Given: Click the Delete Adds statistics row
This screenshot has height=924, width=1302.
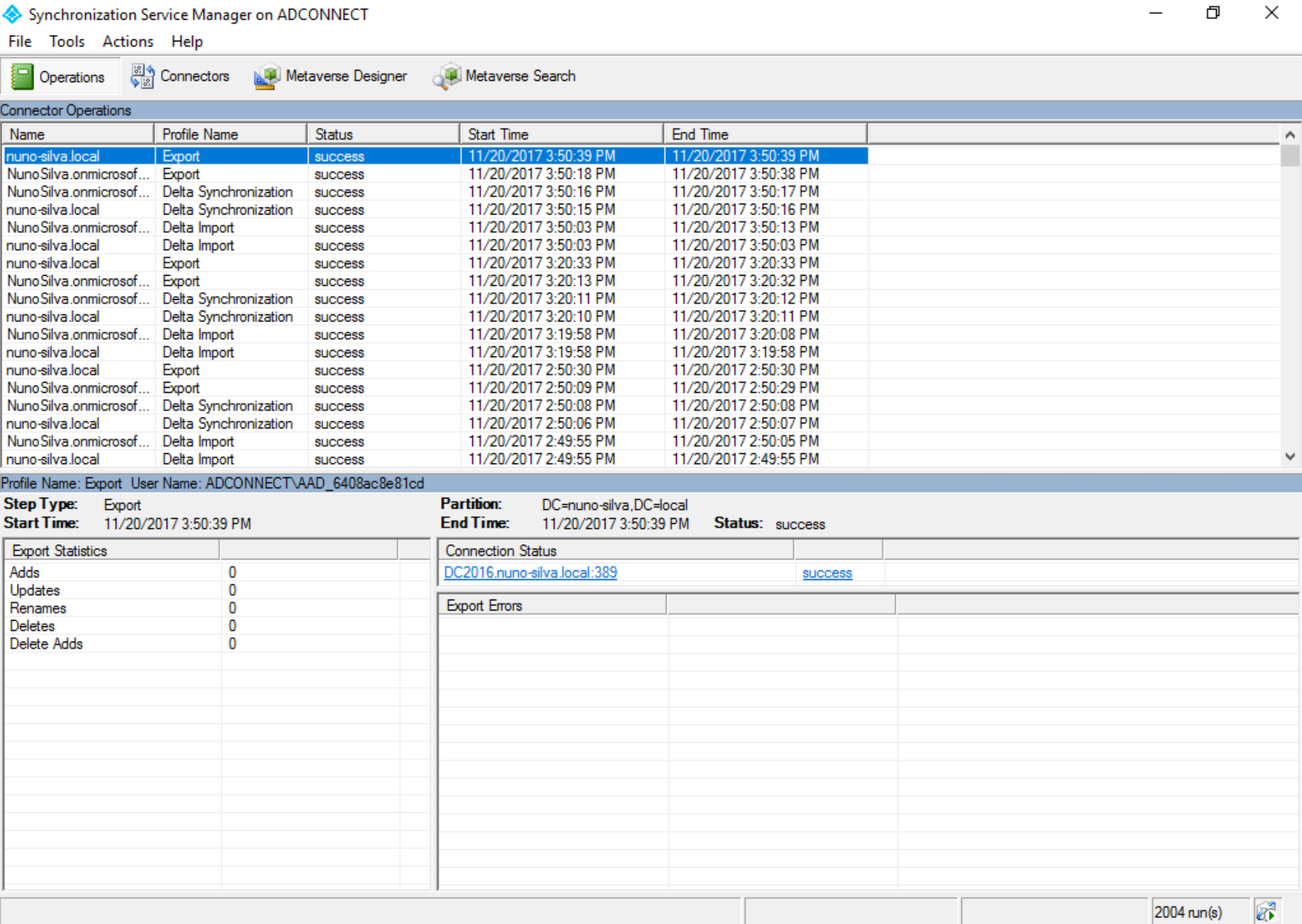Looking at the screenshot, I should (217, 644).
